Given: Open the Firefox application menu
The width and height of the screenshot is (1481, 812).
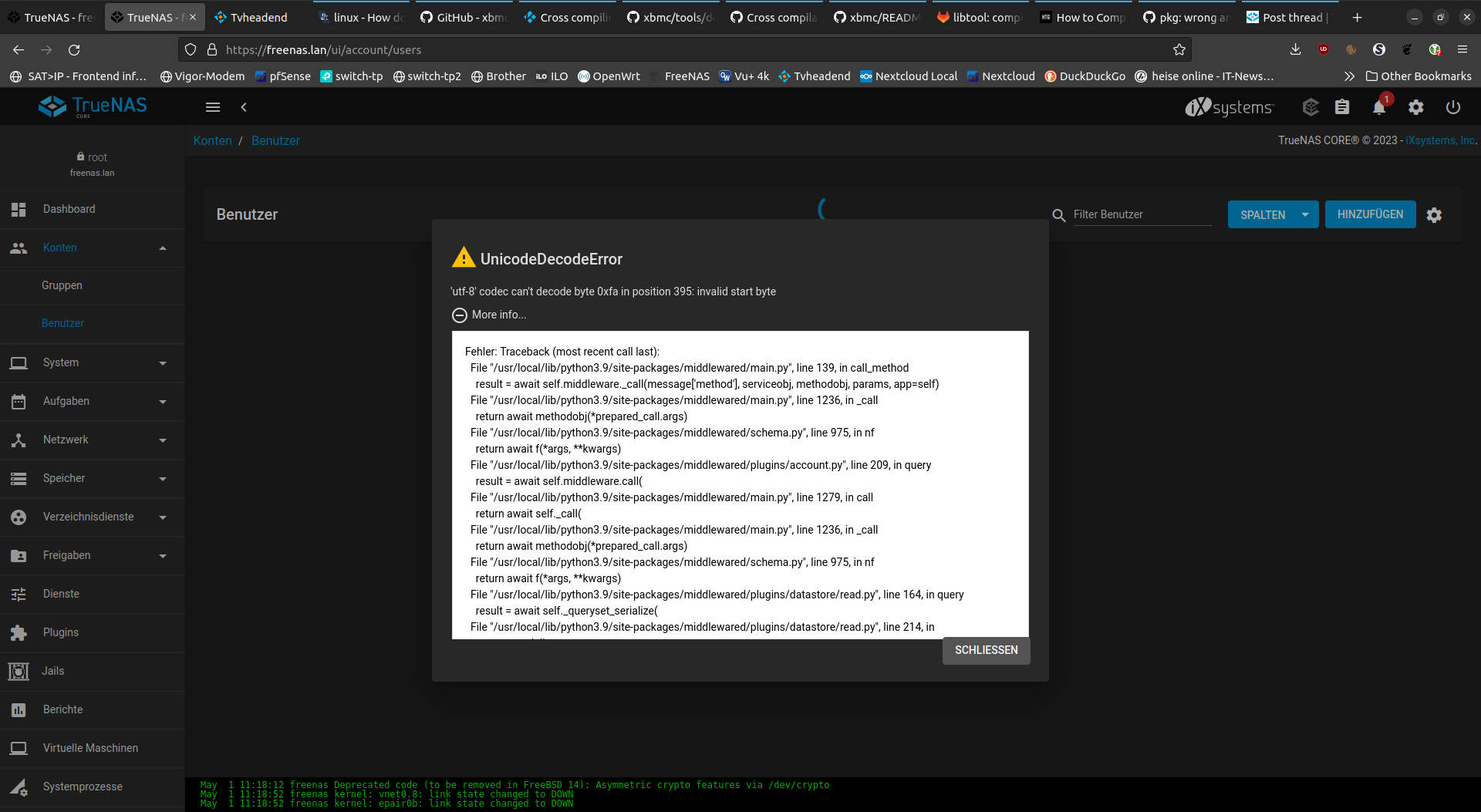Looking at the screenshot, I should (1462, 49).
